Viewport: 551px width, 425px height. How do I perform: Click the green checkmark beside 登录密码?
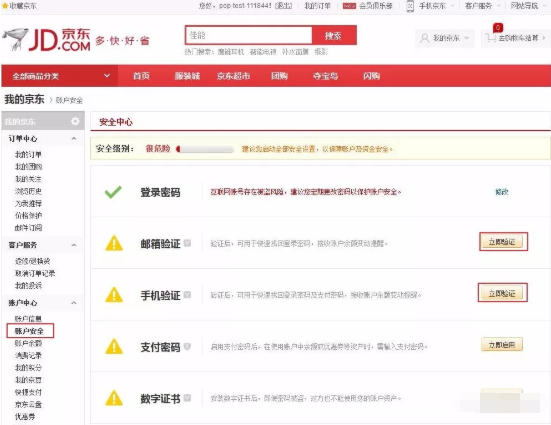pos(113,192)
